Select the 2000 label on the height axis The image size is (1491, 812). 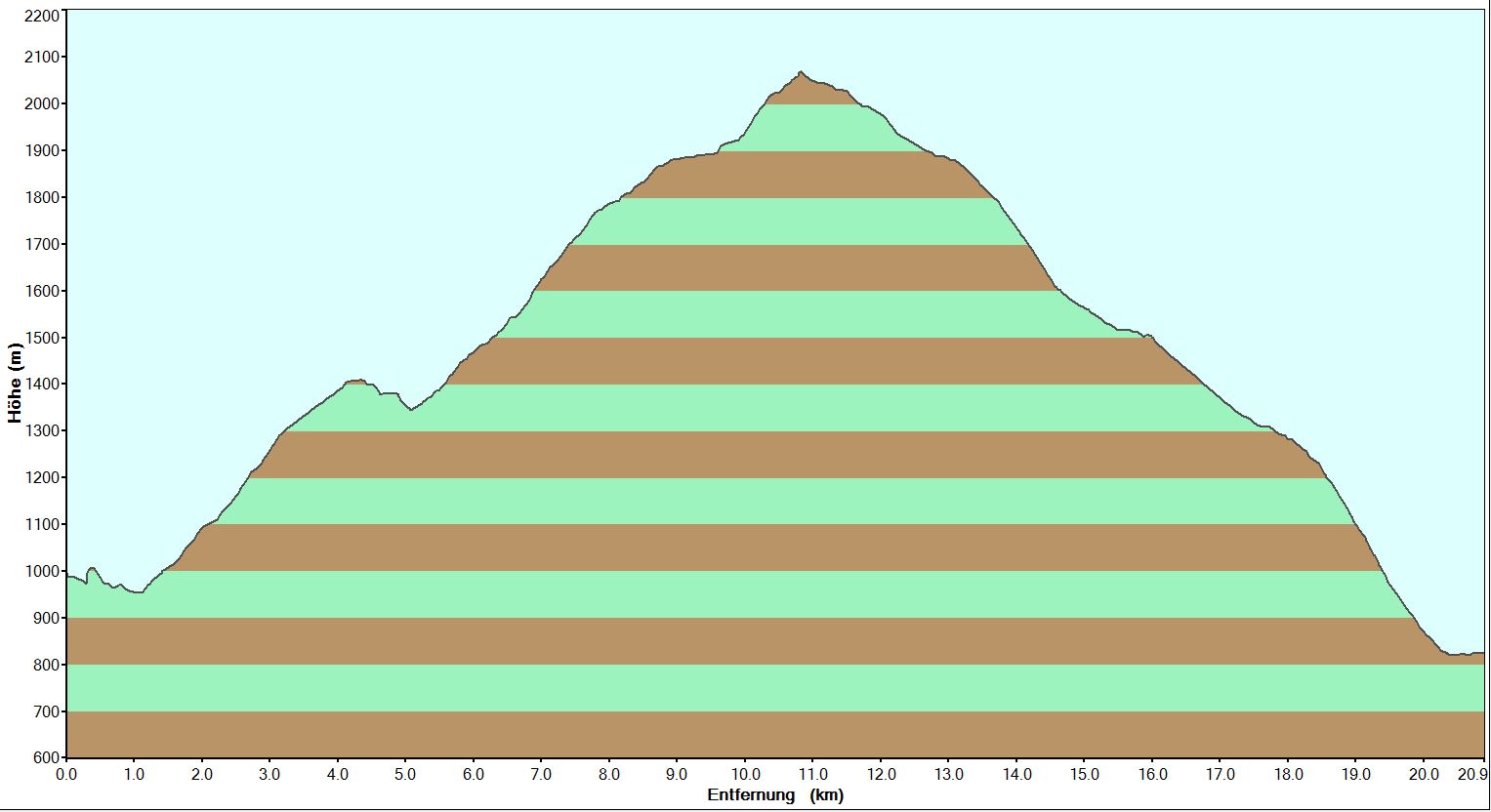pyautogui.click(x=41, y=104)
